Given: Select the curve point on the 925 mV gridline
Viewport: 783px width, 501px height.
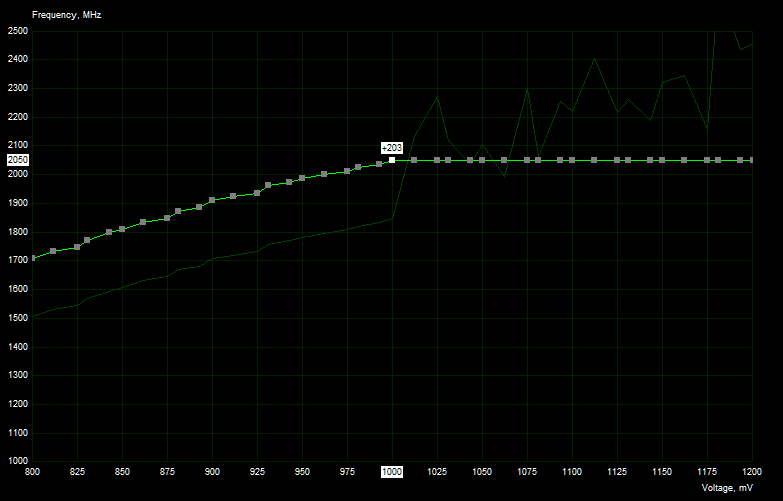Looking at the screenshot, I should click(257, 193).
